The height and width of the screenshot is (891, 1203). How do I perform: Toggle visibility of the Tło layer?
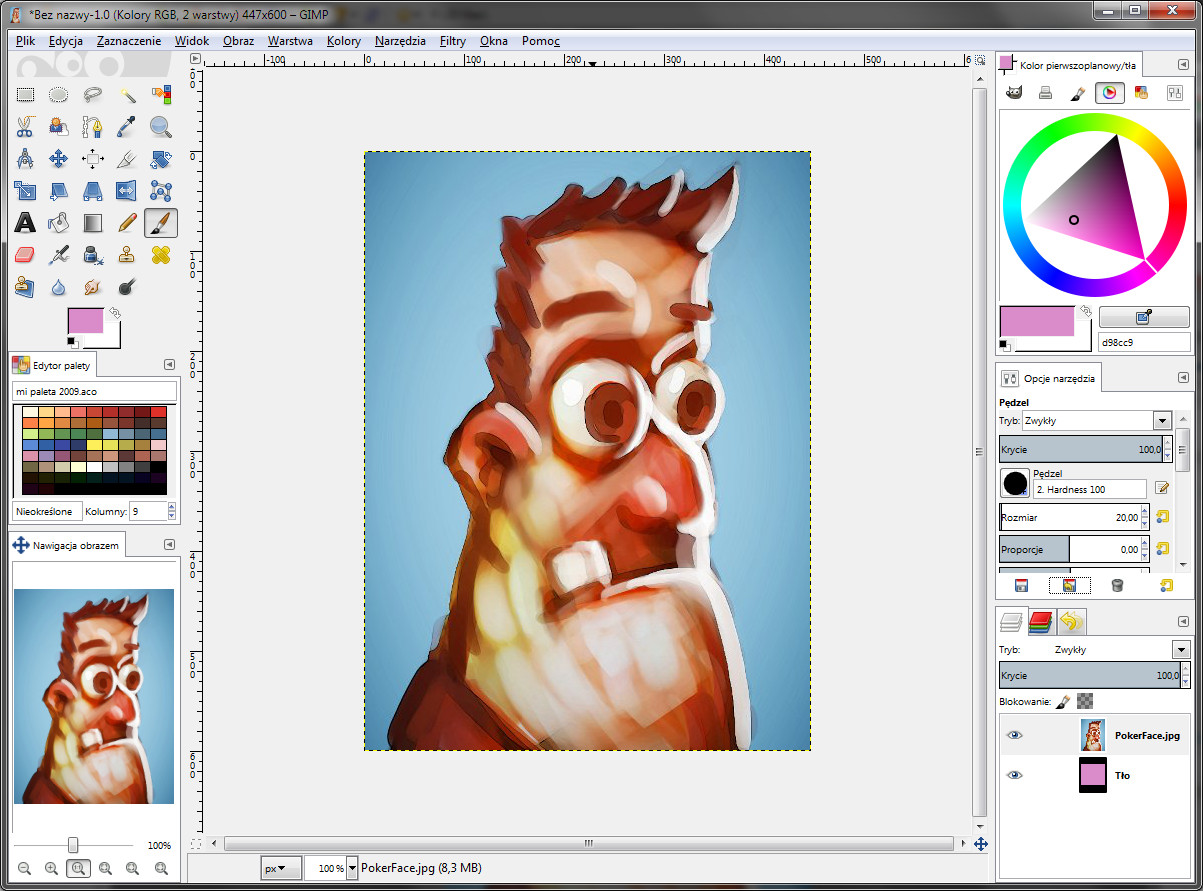pos(1014,775)
